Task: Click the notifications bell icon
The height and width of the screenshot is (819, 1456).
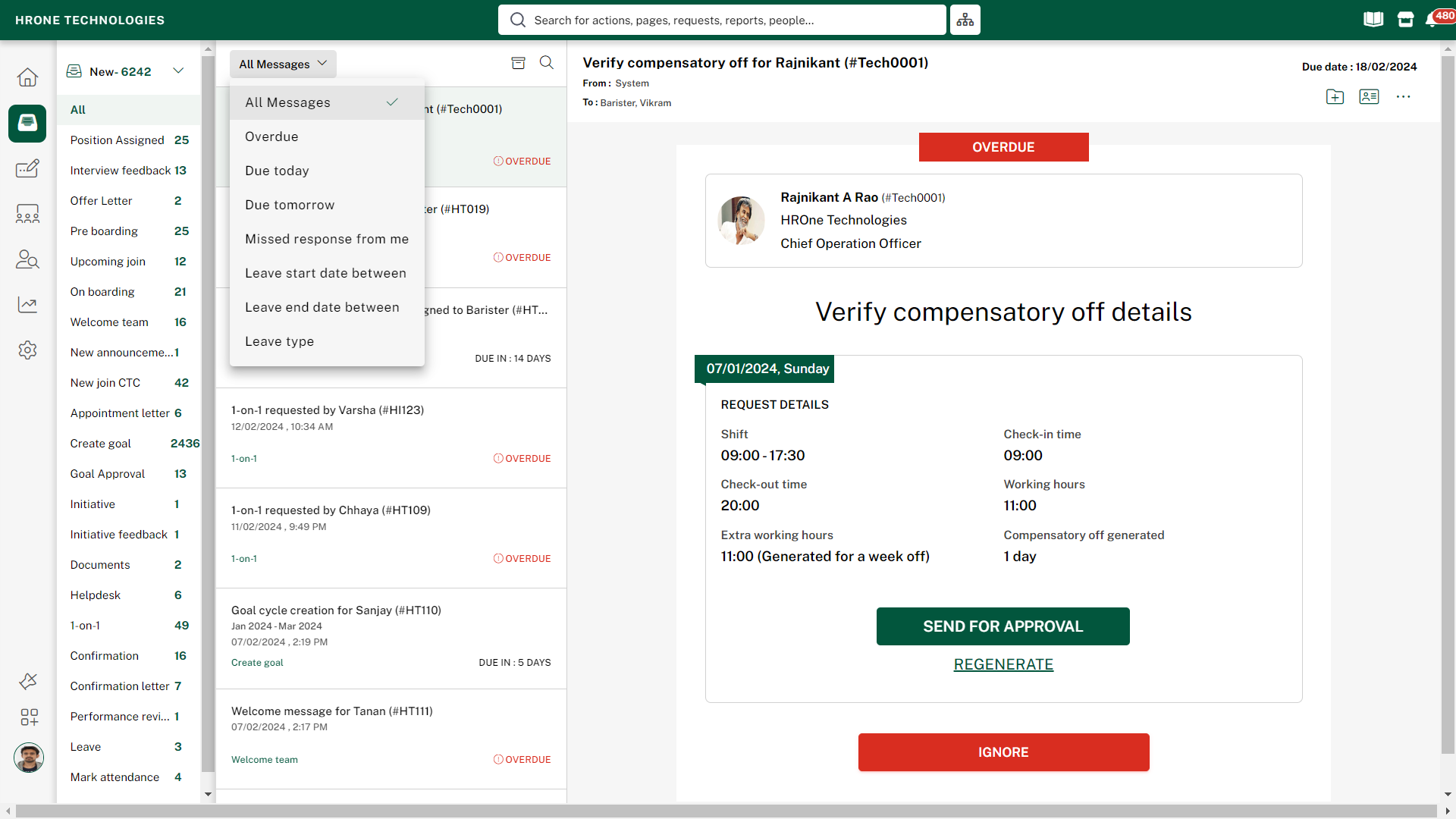Action: click(x=1431, y=20)
